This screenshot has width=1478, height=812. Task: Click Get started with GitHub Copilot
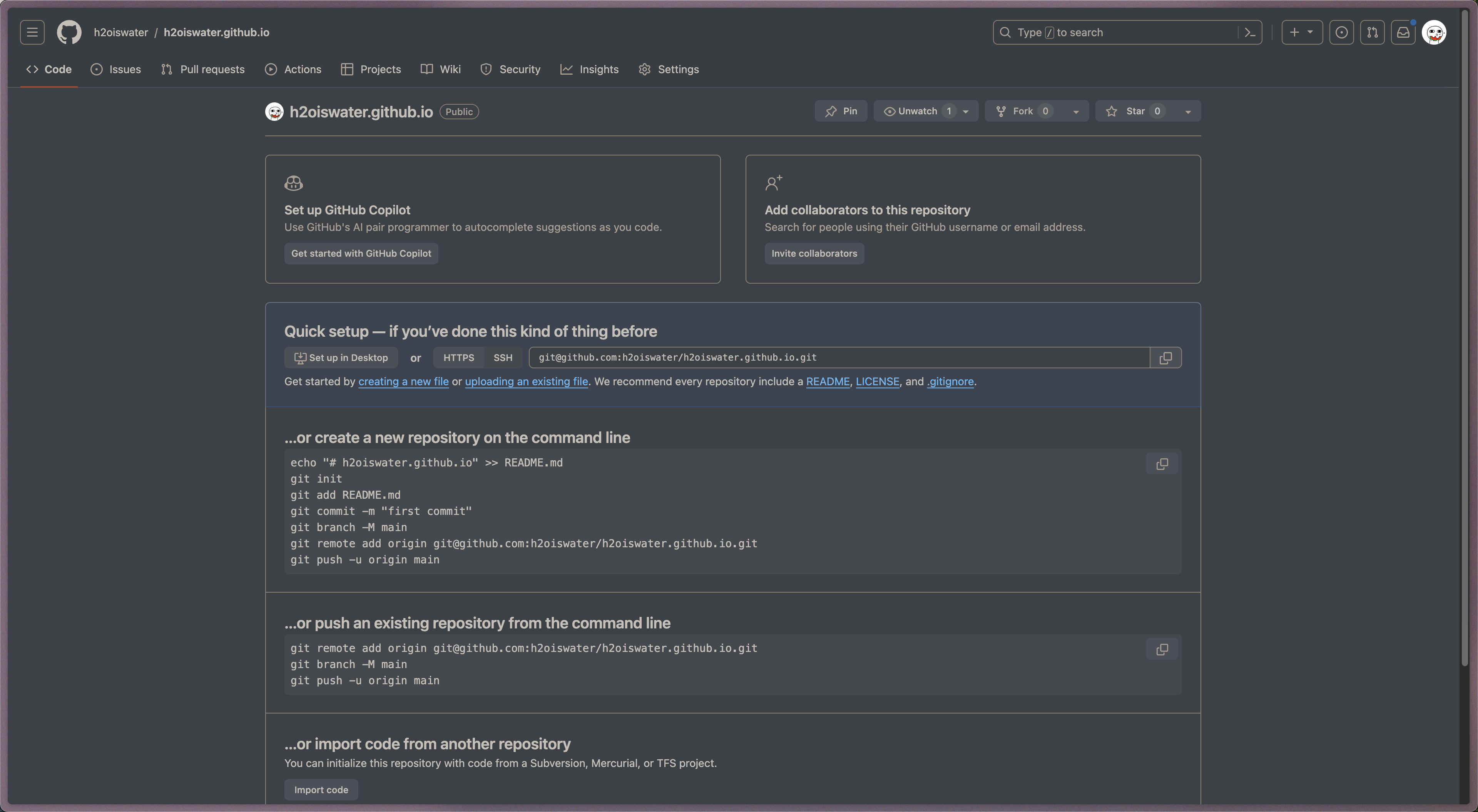click(x=361, y=254)
